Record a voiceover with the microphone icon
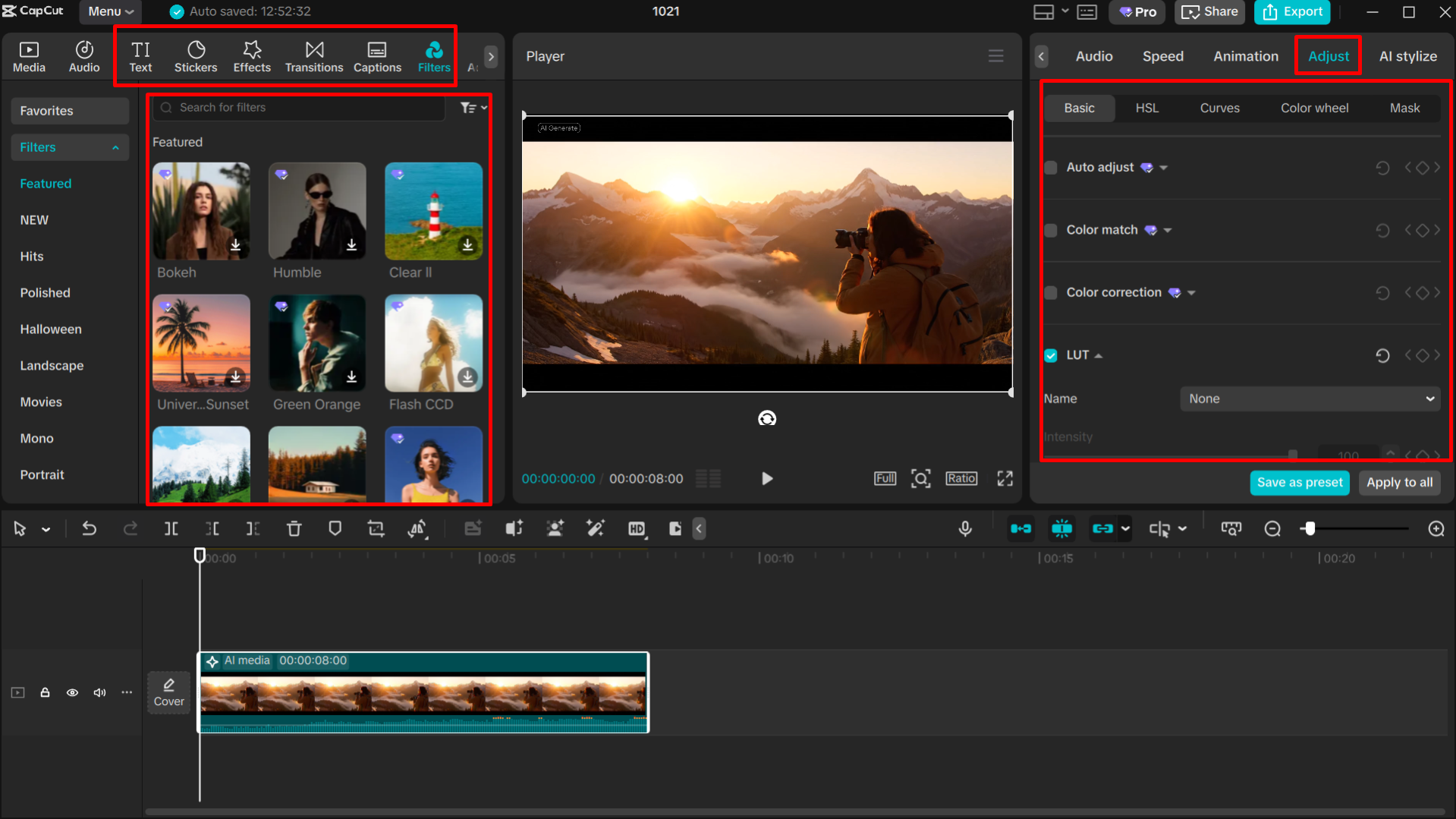1456x819 pixels. coord(964,528)
